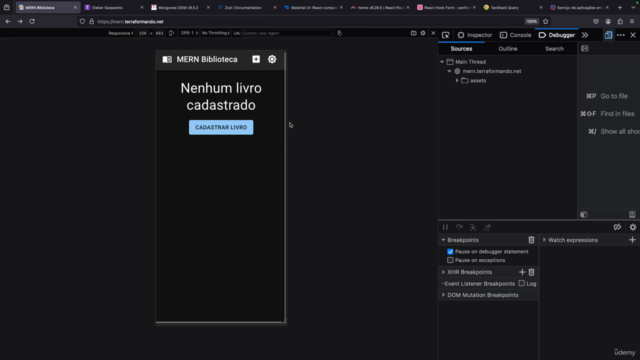640x360 pixels.
Task: Switch to the Console tab
Action: pyautogui.click(x=516, y=35)
